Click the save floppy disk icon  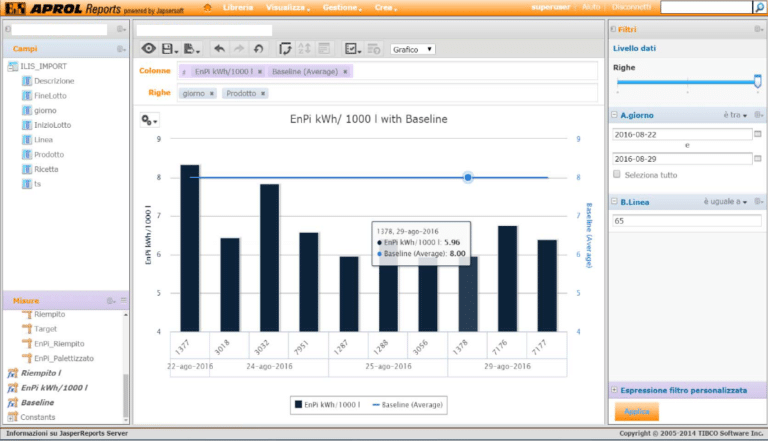(167, 48)
